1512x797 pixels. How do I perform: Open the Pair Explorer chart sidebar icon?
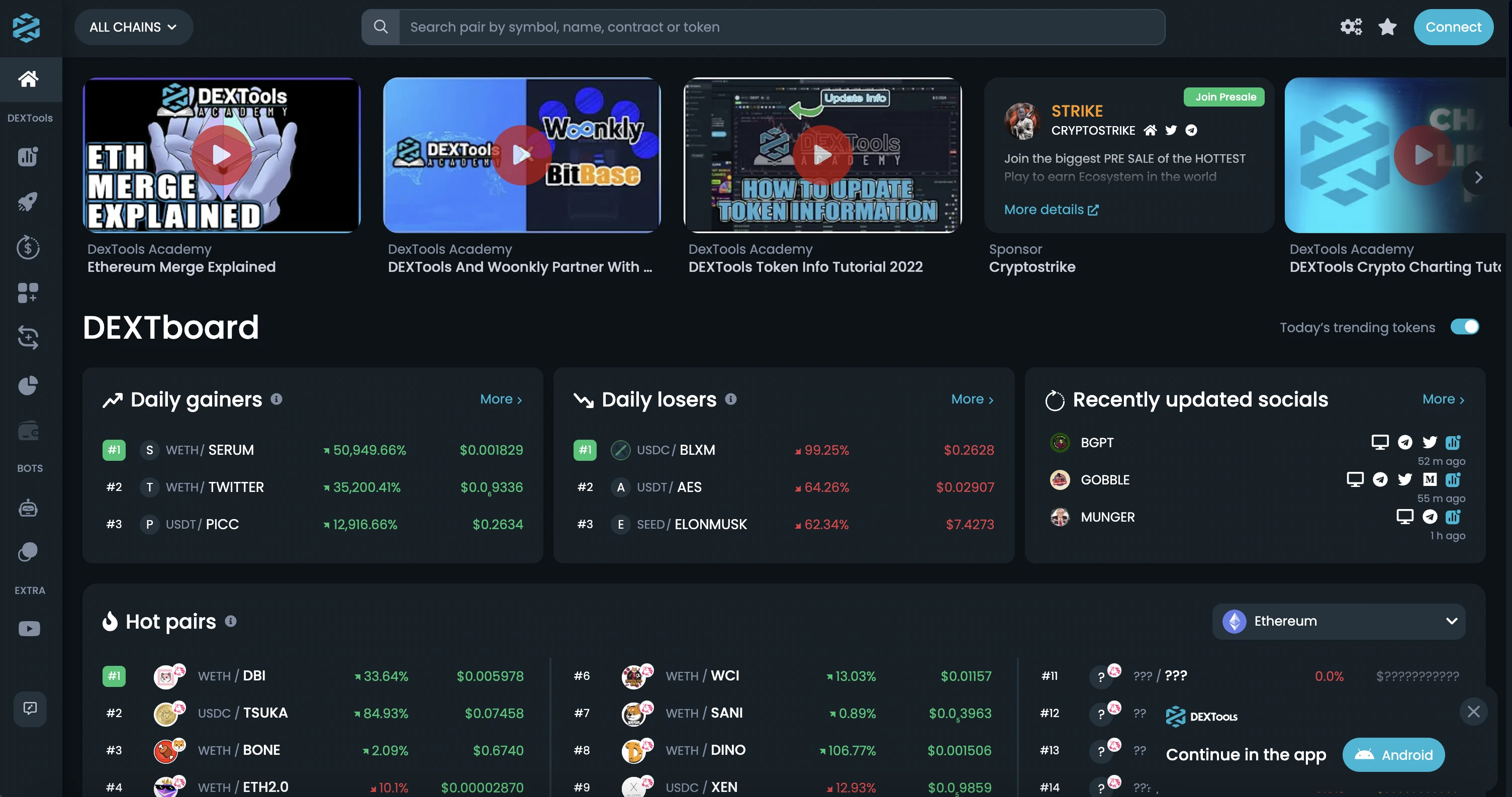tap(28, 157)
